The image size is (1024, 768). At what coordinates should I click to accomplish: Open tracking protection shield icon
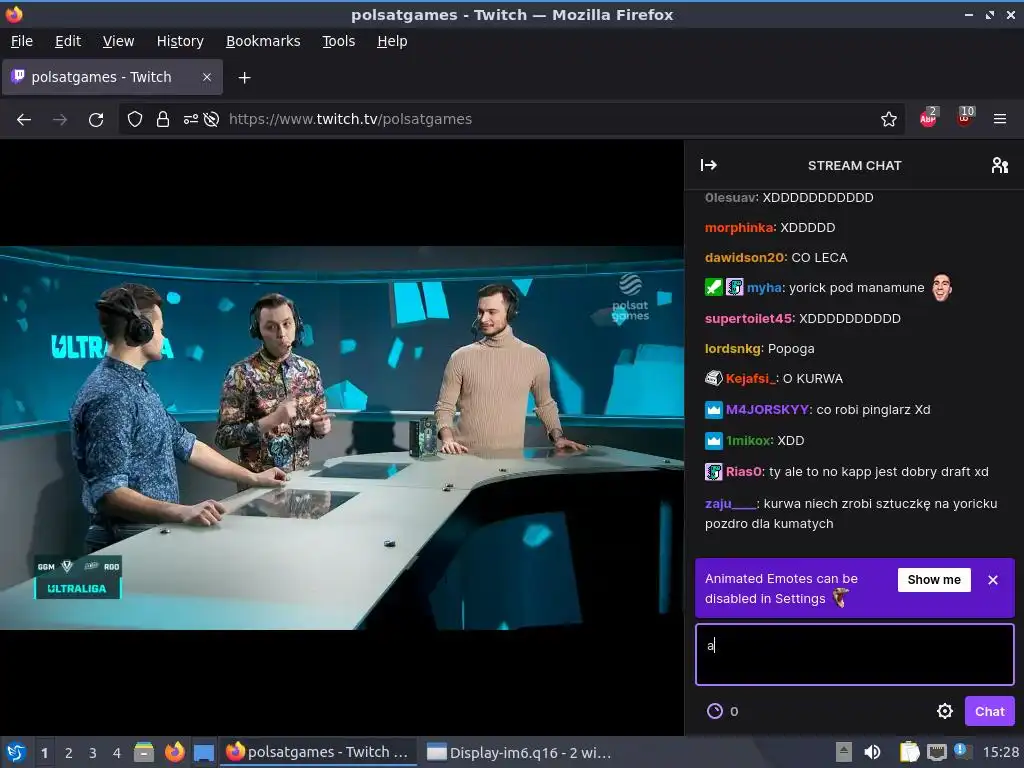(135, 120)
